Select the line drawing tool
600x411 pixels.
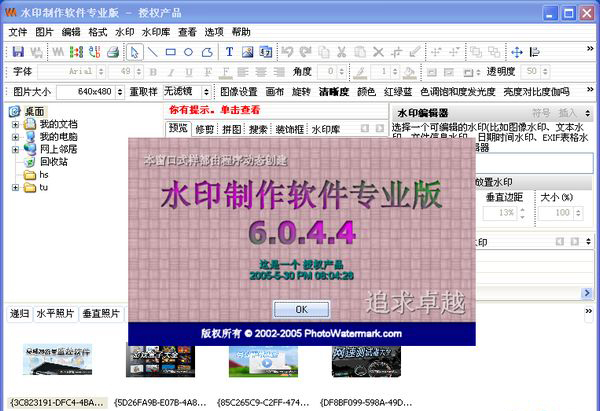[x=153, y=52]
